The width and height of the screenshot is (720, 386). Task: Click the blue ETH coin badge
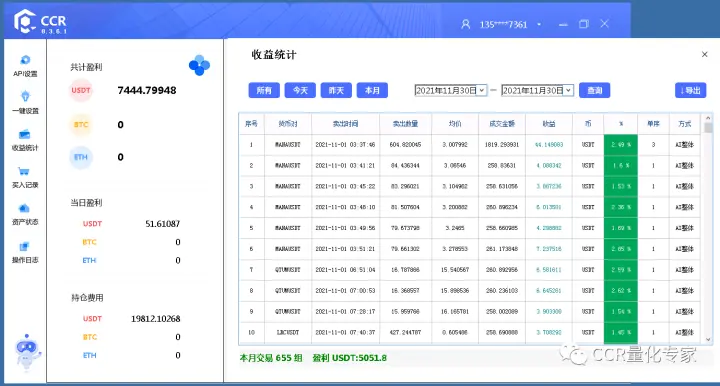point(81,157)
